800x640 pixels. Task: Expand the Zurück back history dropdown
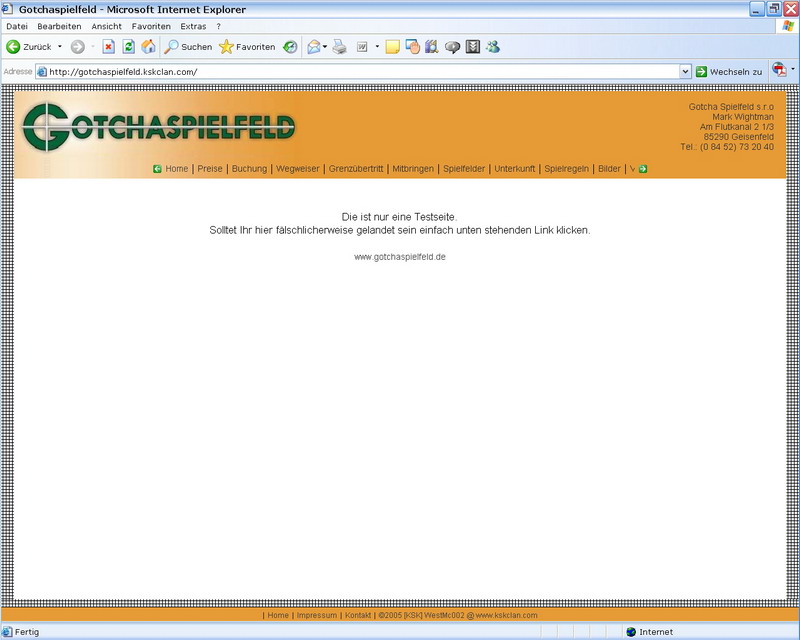coord(60,47)
